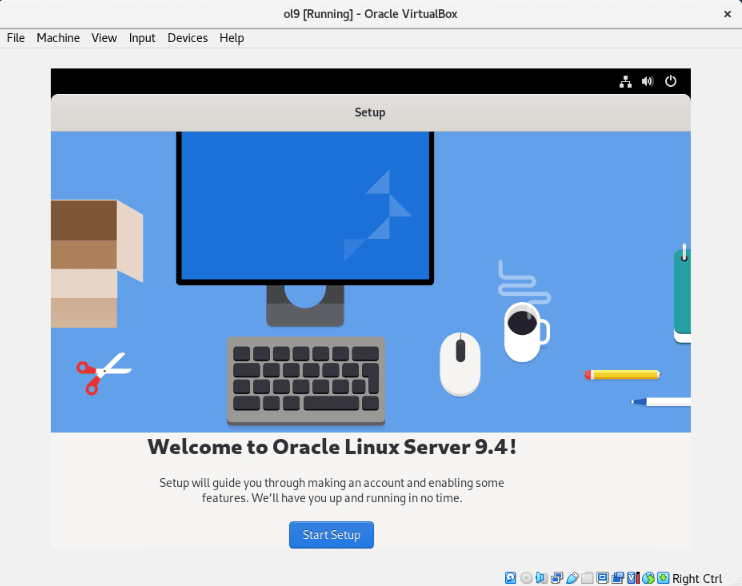The height and width of the screenshot is (586, 742).
Task: Click the guest volume speaker icon
Action: click(648, 81)
